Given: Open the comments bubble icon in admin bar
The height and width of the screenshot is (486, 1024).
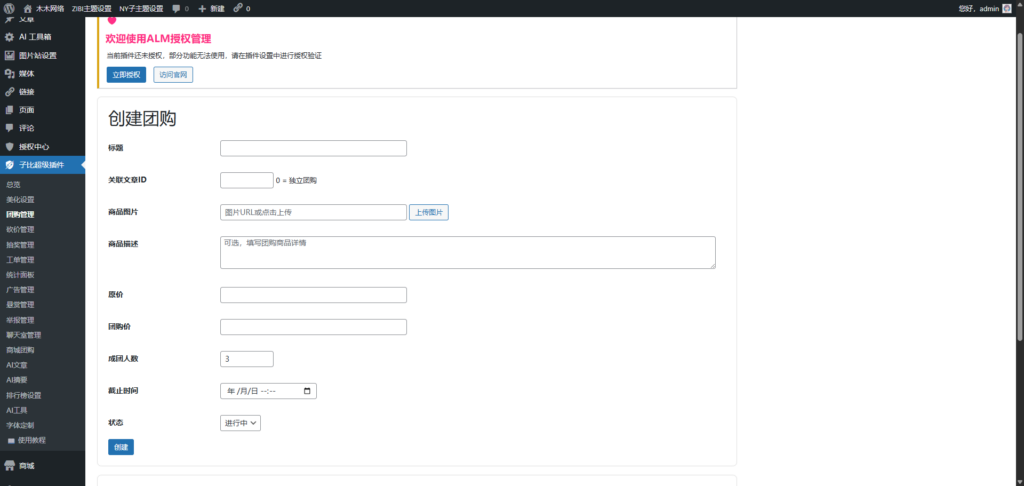Looking at the screenshot, I should click(x=176, y=8).
